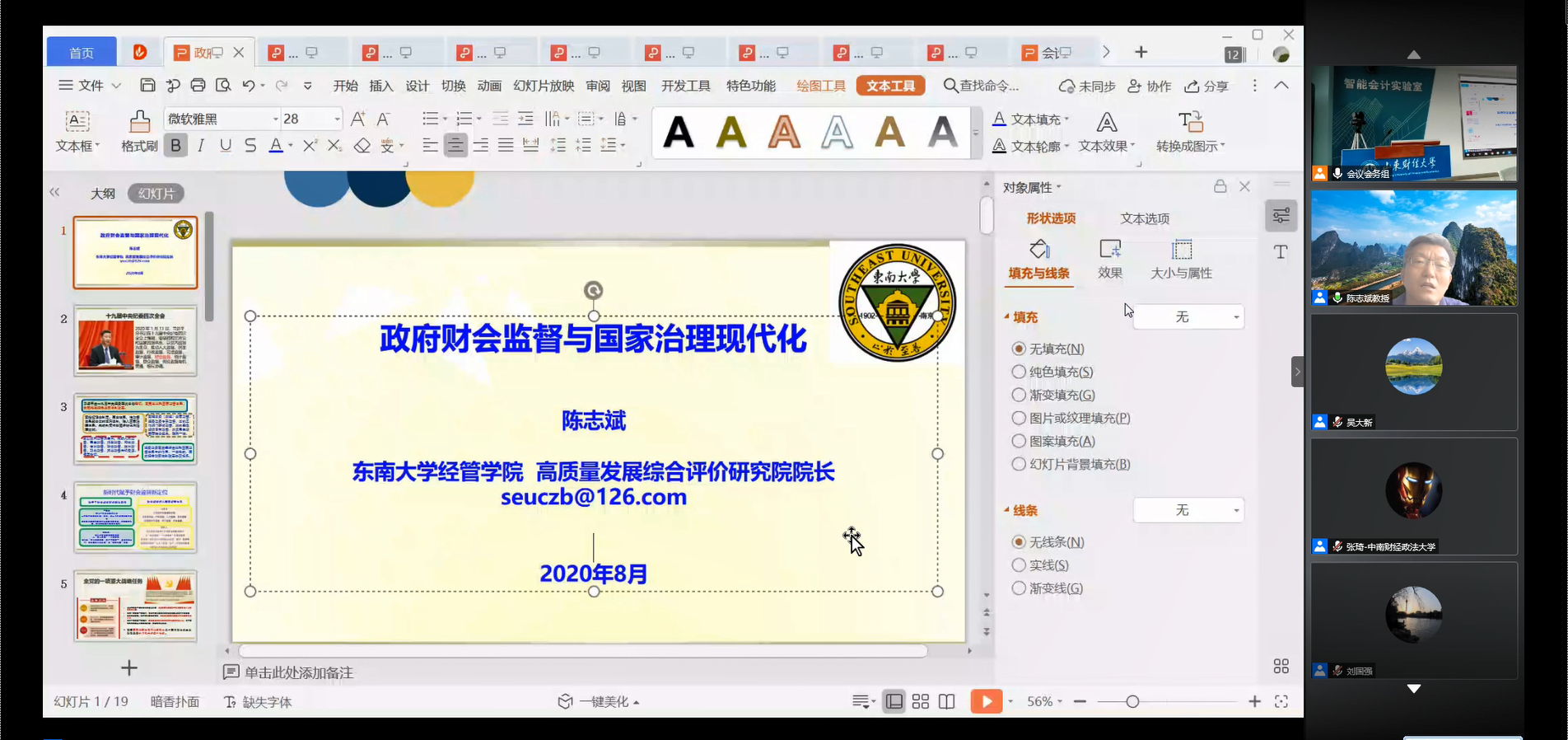Select the format painter (格式刷) tool
The width and height of the screenshot is (1568, 740).
(x=139, y=131)
